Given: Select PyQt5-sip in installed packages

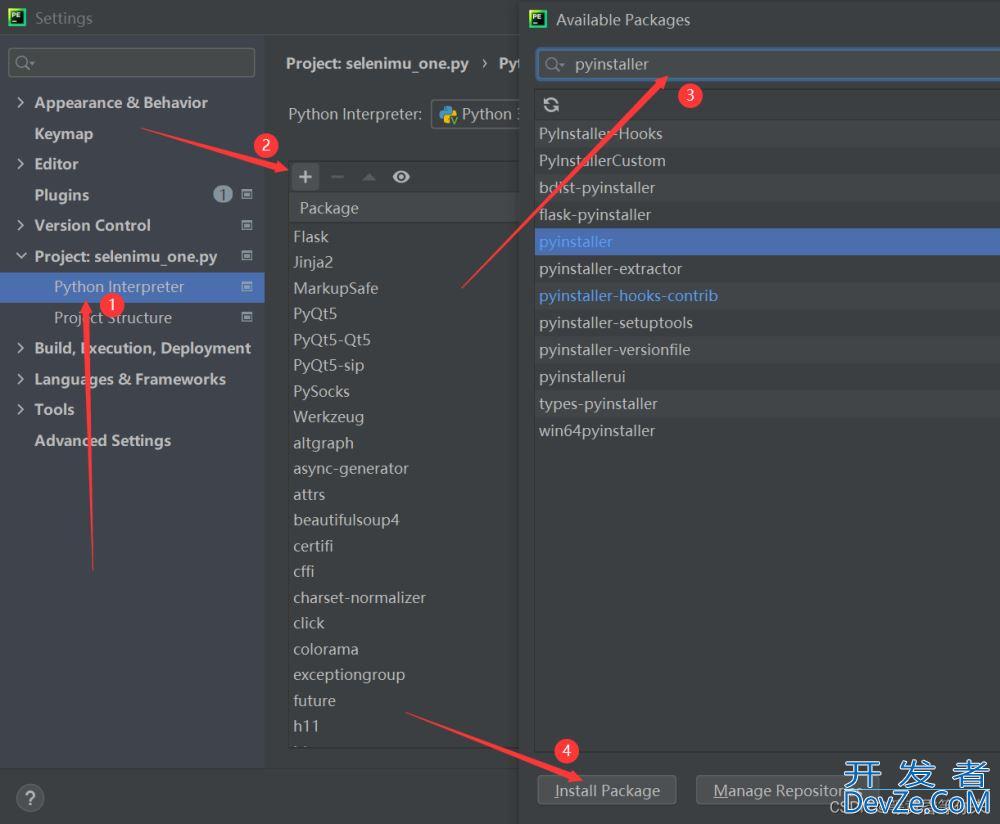Looking at the screenshot, I should coord(403,365).
